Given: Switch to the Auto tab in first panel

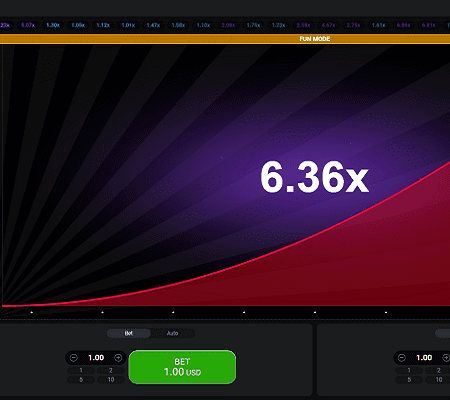Looking at the screenshot, I should pos(172,333).
